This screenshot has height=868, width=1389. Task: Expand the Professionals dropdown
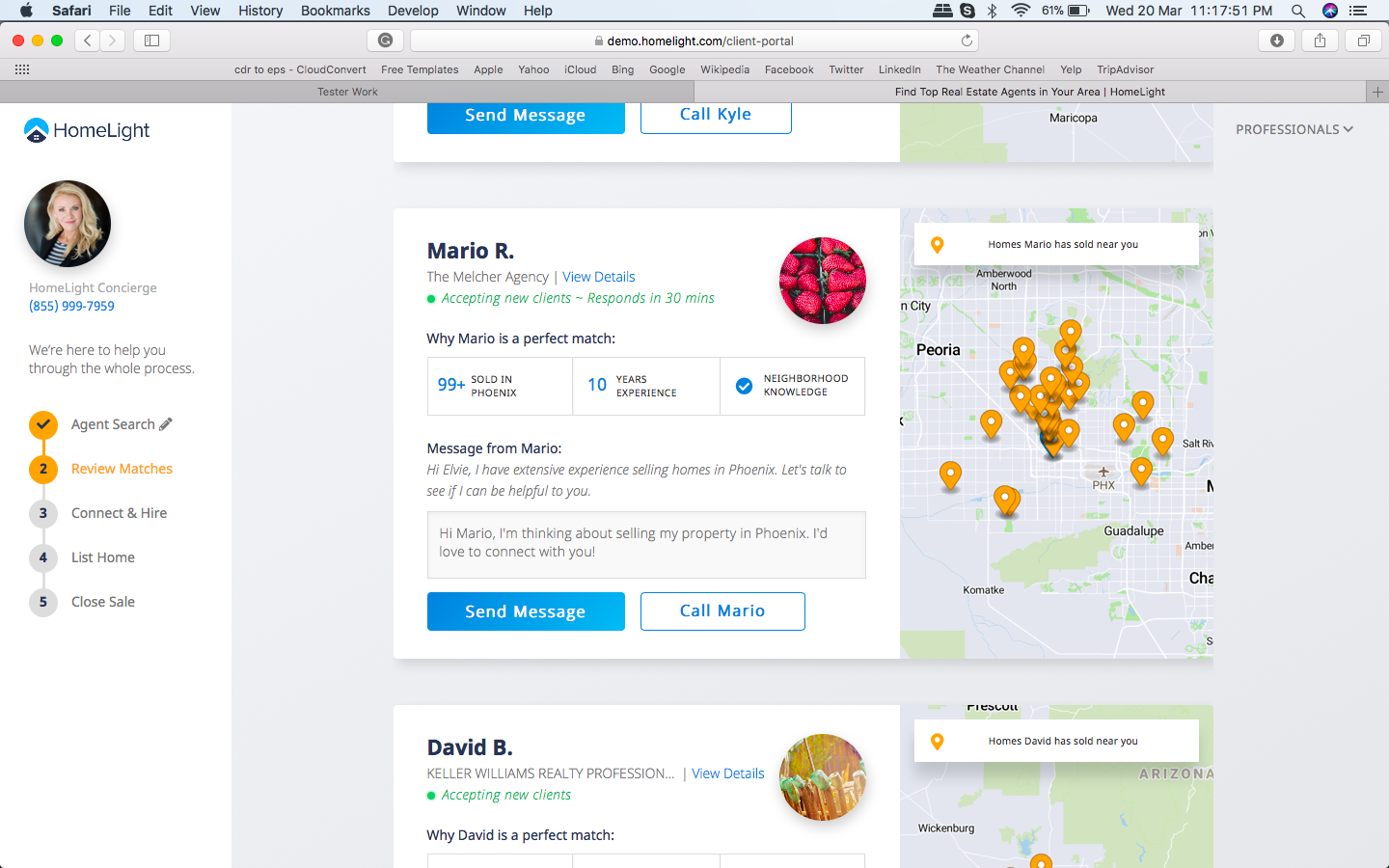(1294, 129)
